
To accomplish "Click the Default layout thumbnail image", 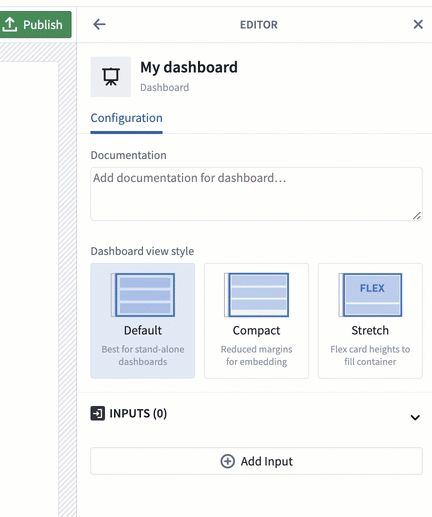I will (x=143, y=295).
